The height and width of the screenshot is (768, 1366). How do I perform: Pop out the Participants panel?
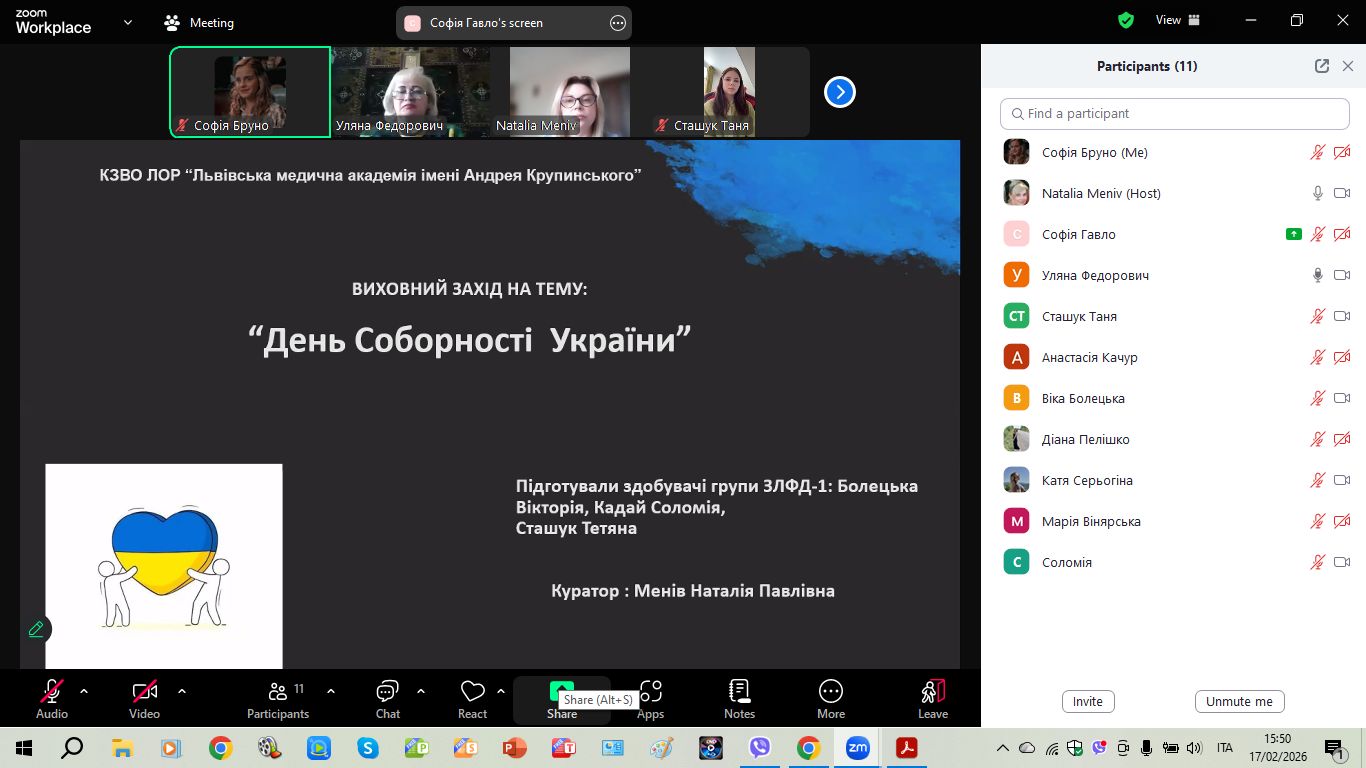(1322, 66)
